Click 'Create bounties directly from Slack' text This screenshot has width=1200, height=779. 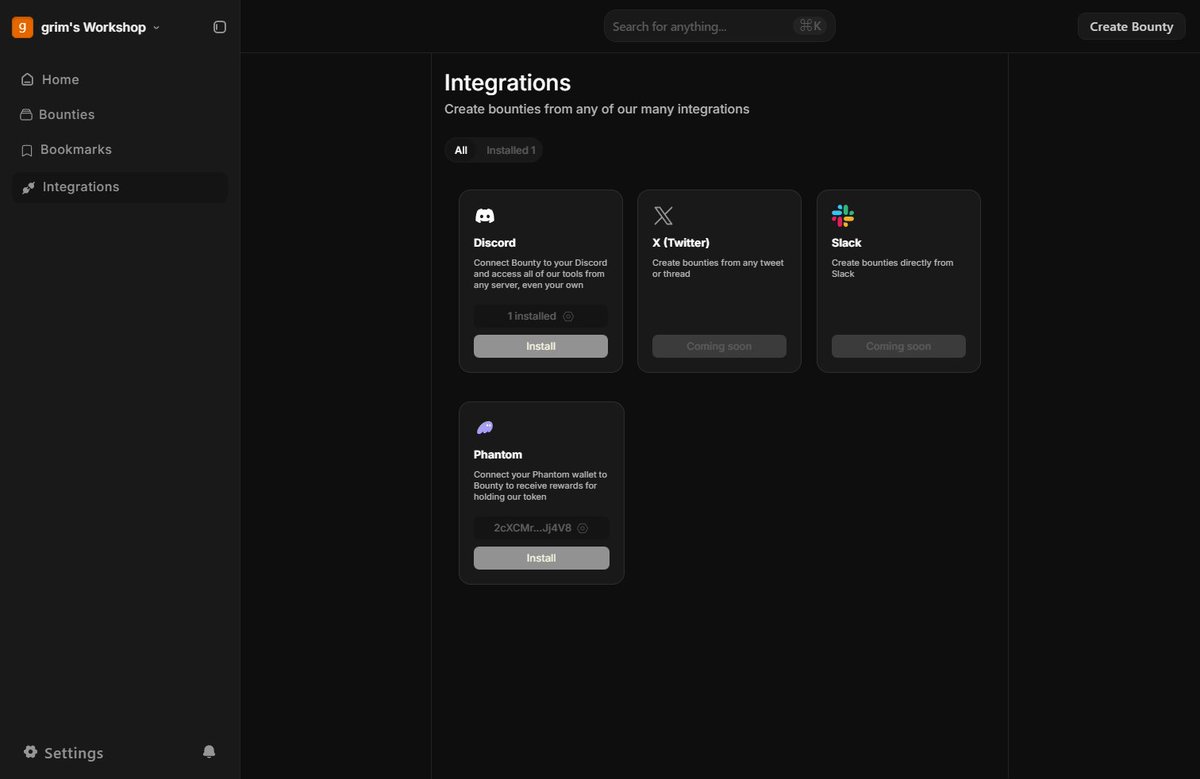coord(892,268)
